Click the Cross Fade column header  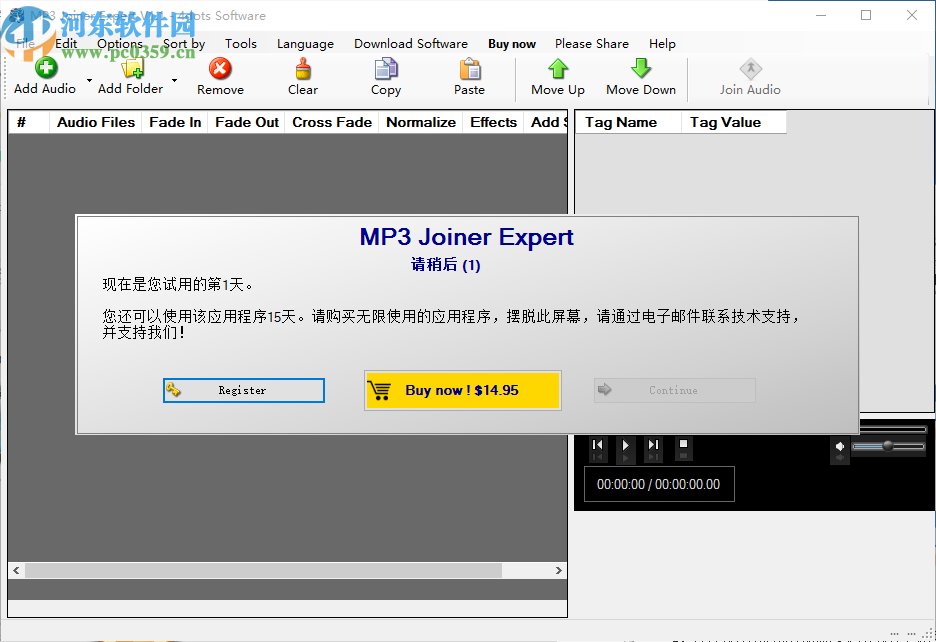pos(331,122)
